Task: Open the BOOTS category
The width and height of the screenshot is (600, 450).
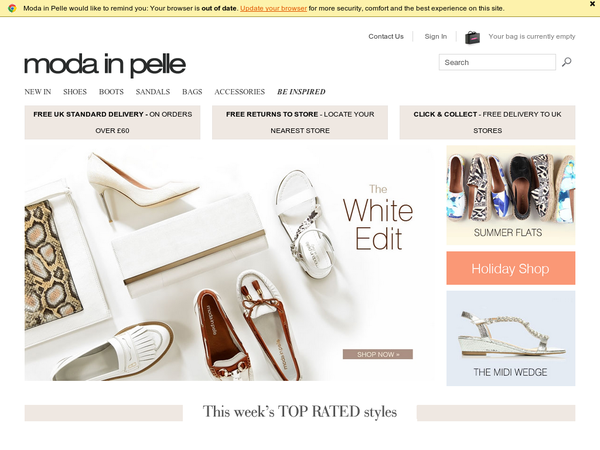Action: [111, 92]
